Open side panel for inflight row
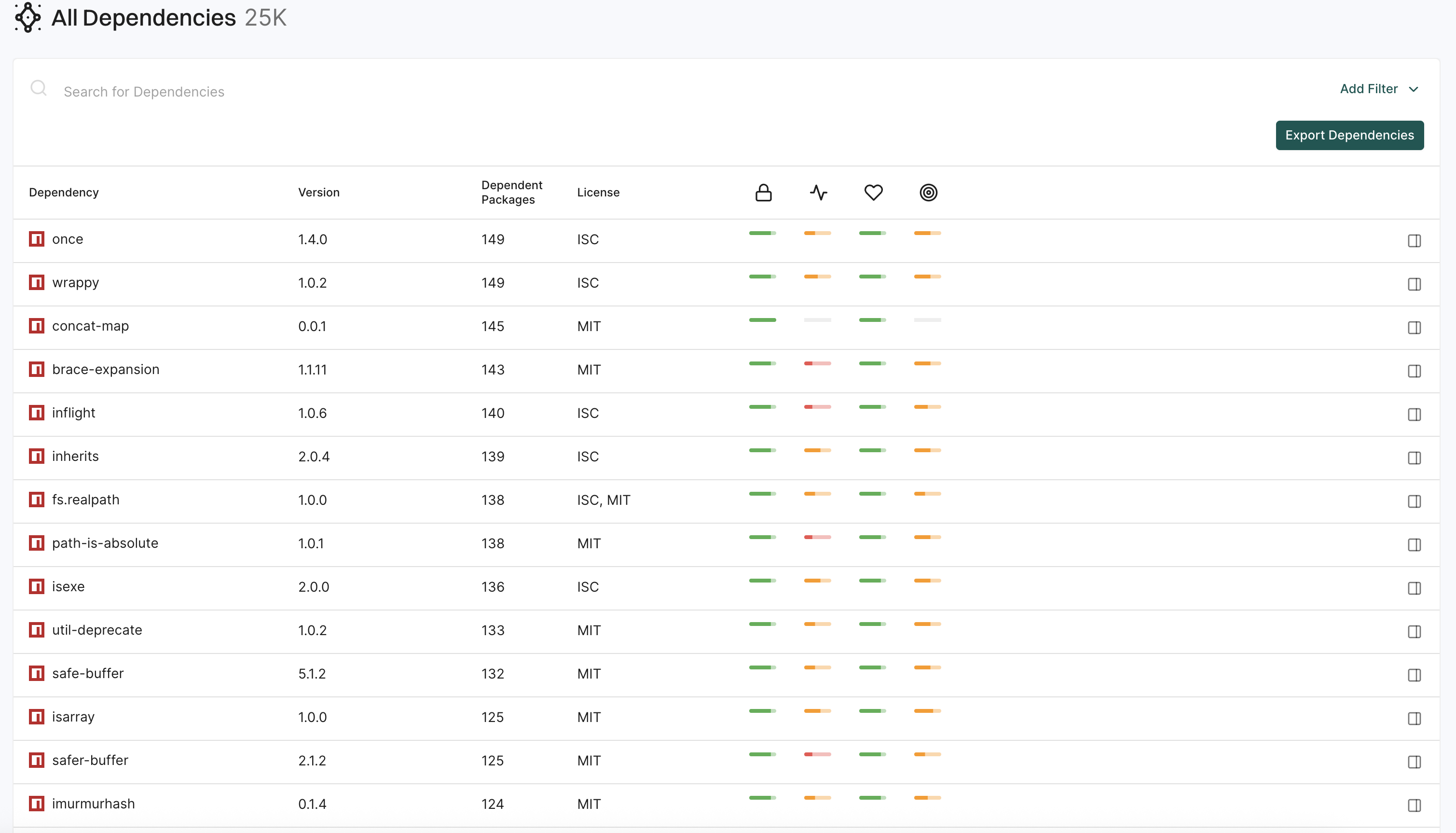This screenshot has width=1456, height=833. tap(1414, 415)
